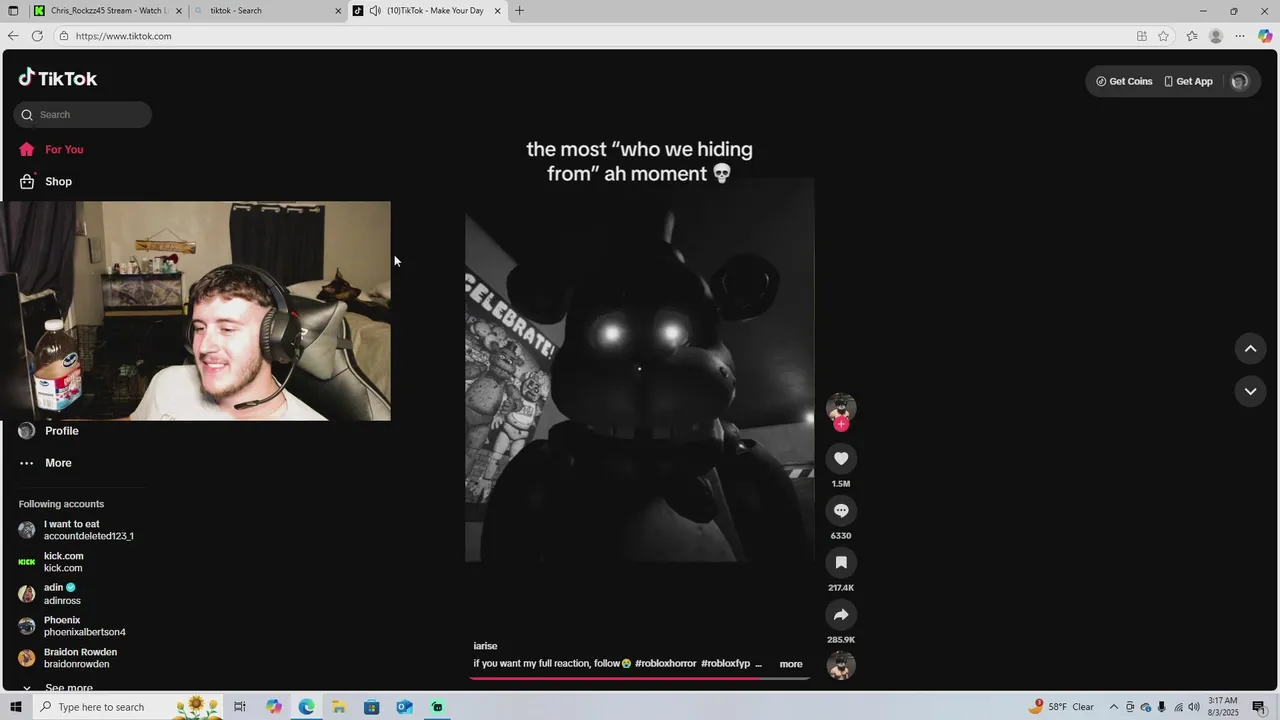The image size is (1280, 720).
Task: Click the taskbar search box
Action: click(x=130, y=707)
